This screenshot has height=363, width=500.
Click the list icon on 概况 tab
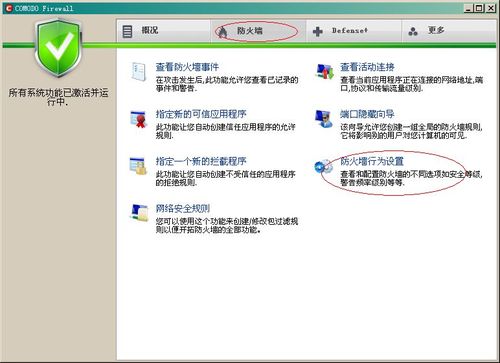127,31
